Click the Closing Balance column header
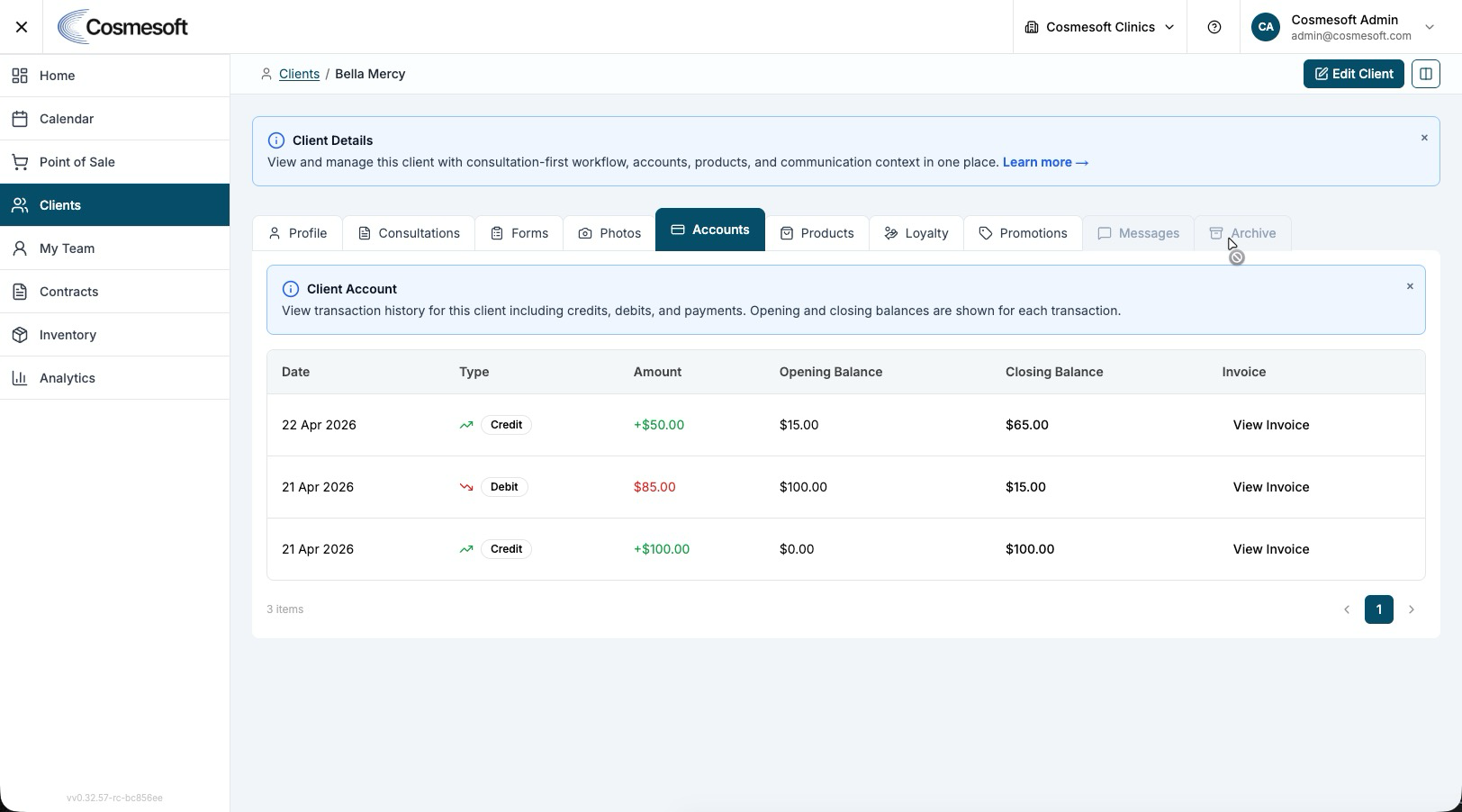This screenshot has width=1462, height=812. (1054, 372)
